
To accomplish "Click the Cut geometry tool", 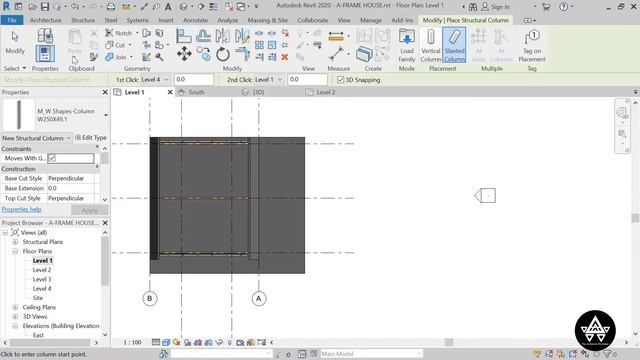I will (x=116, y=45).
